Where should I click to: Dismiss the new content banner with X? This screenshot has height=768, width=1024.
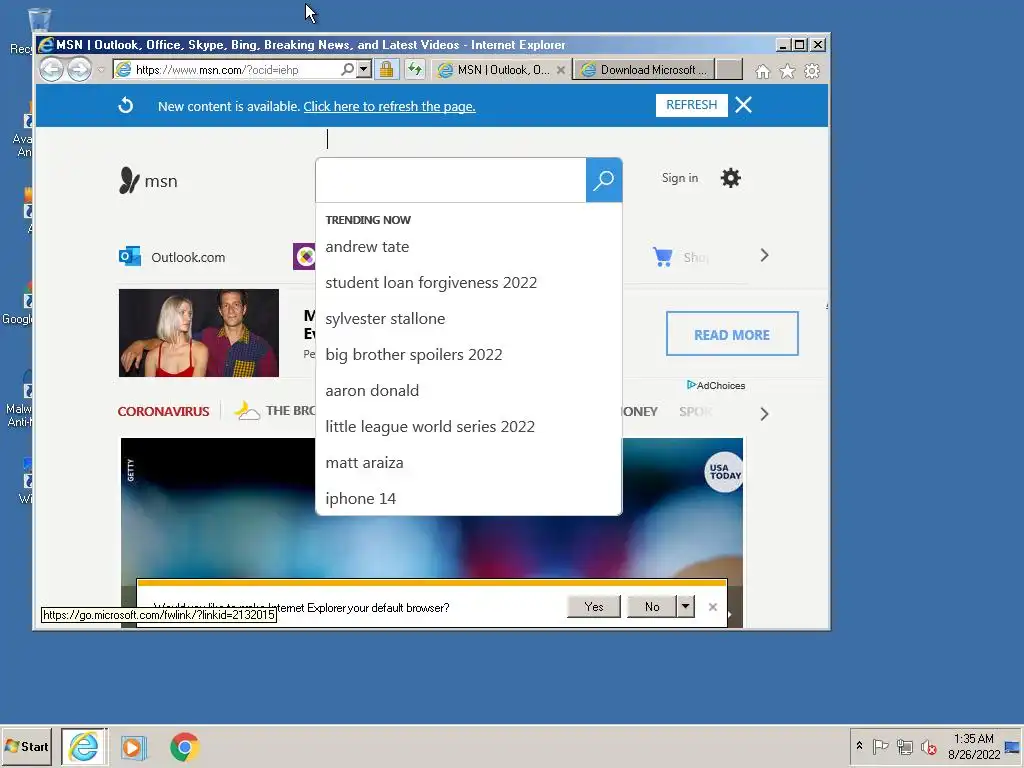click(743, 105)
